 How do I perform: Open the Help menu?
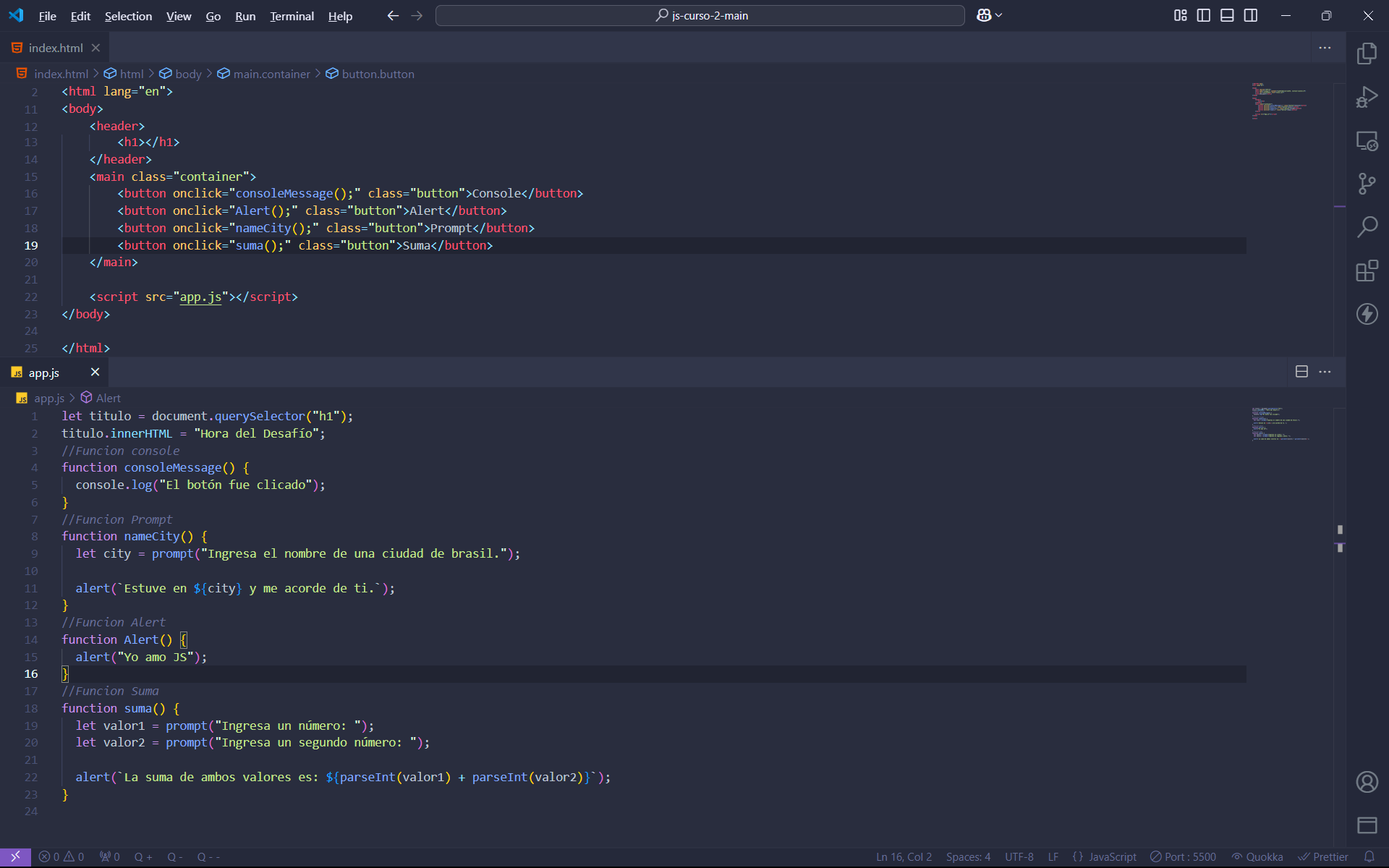point(340,16)
